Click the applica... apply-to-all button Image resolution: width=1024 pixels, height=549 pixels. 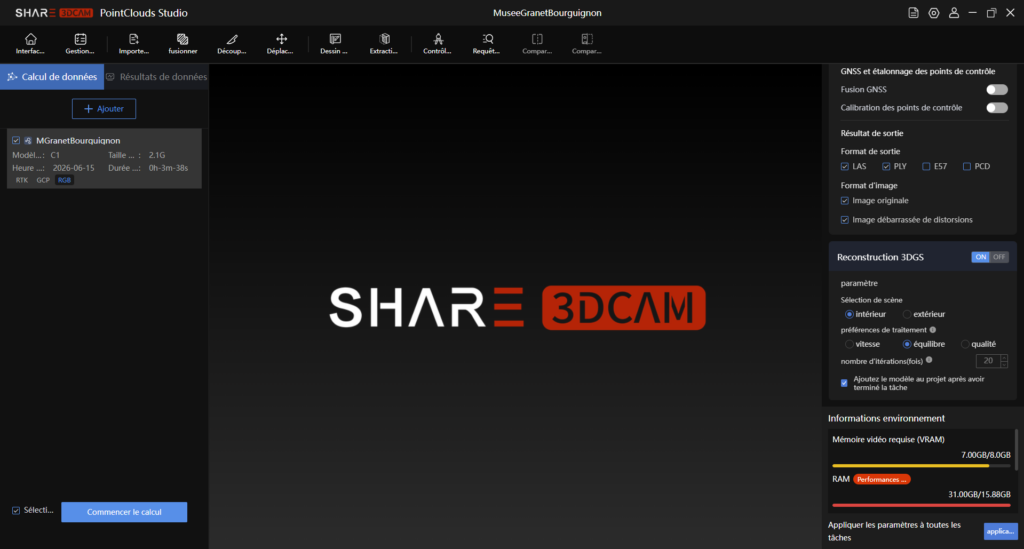click(1000, 531)
